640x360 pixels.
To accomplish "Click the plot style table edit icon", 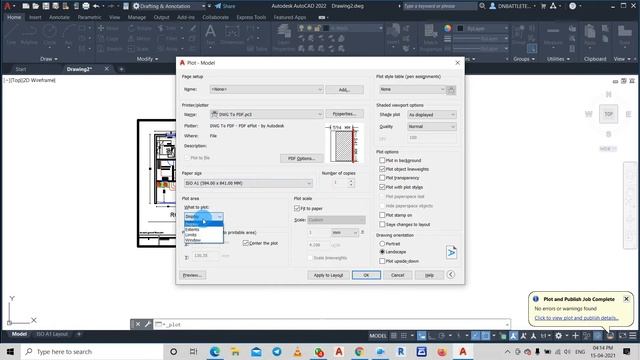I will tap(451, 90).
